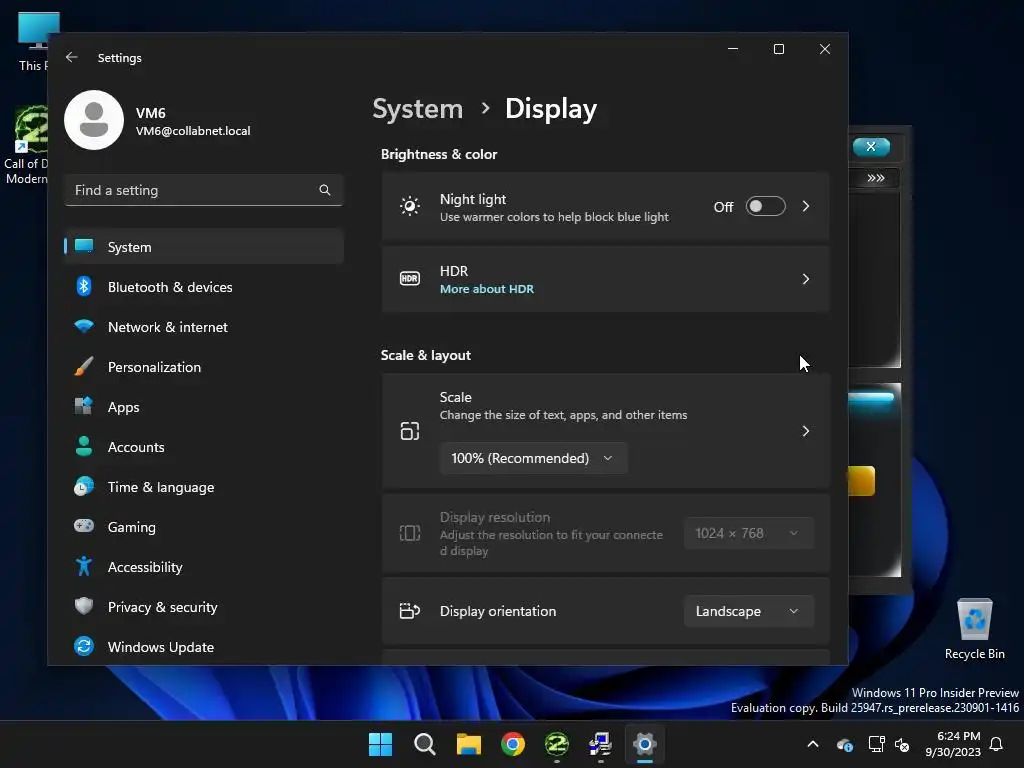1024x768 pixels.
Task: Click the Windows Update sync icon
Action: [84, 647]
